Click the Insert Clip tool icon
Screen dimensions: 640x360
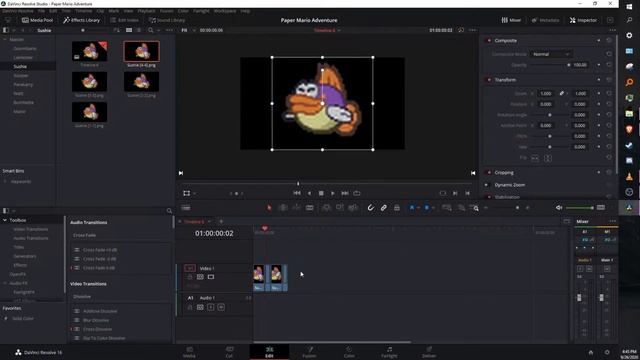pos(326,208)
